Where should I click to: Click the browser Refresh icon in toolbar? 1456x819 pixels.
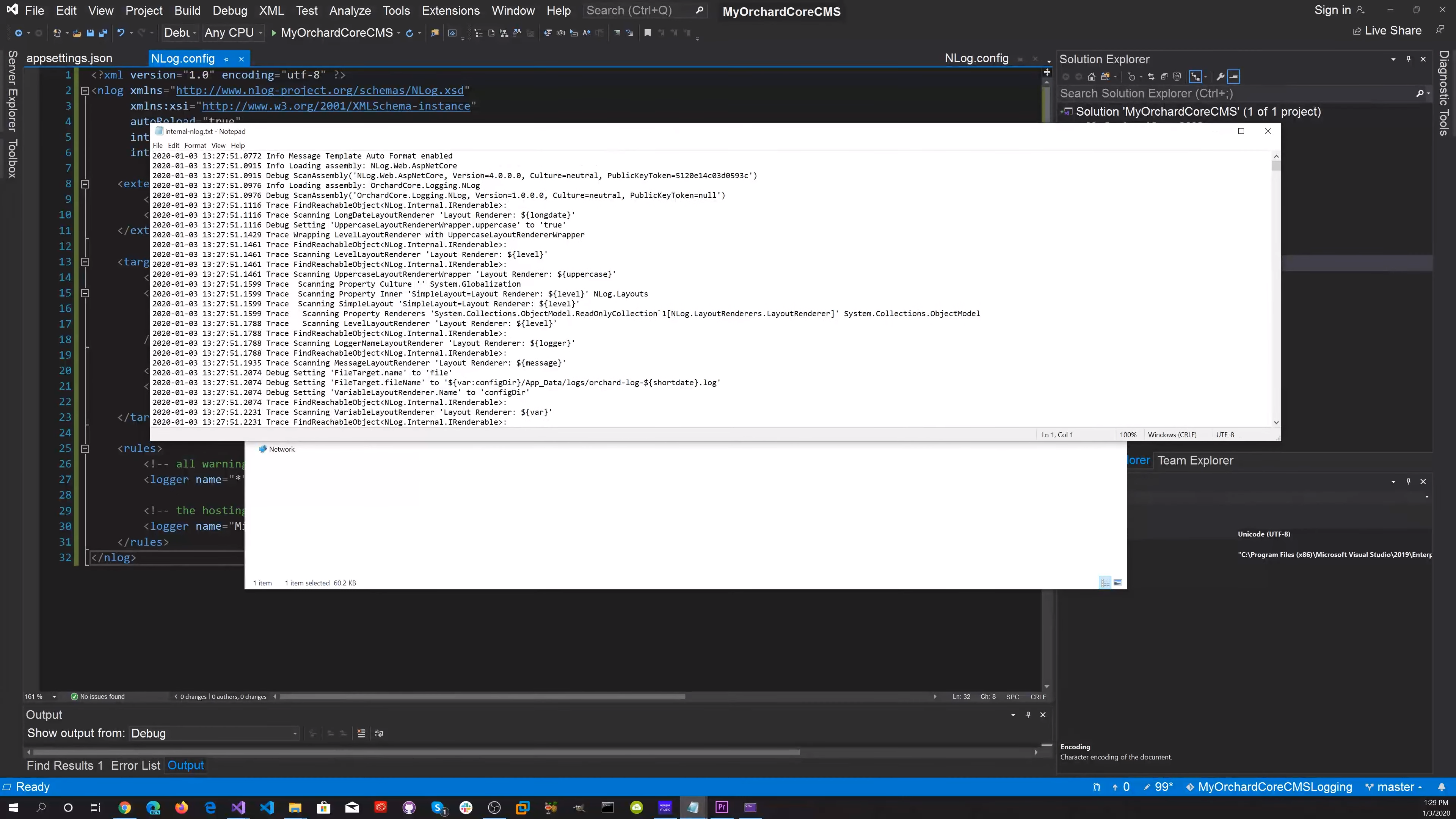[409, 33]
